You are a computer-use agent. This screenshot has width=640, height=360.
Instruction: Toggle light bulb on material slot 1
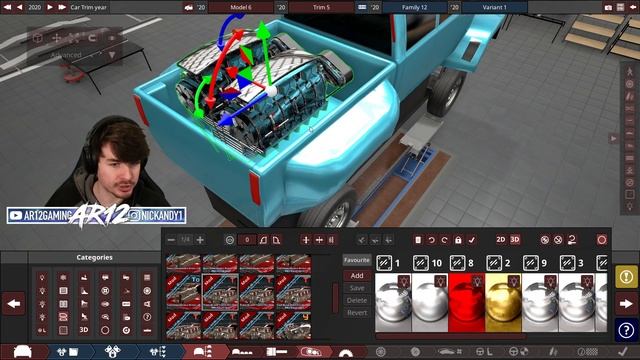coord(404,281)
